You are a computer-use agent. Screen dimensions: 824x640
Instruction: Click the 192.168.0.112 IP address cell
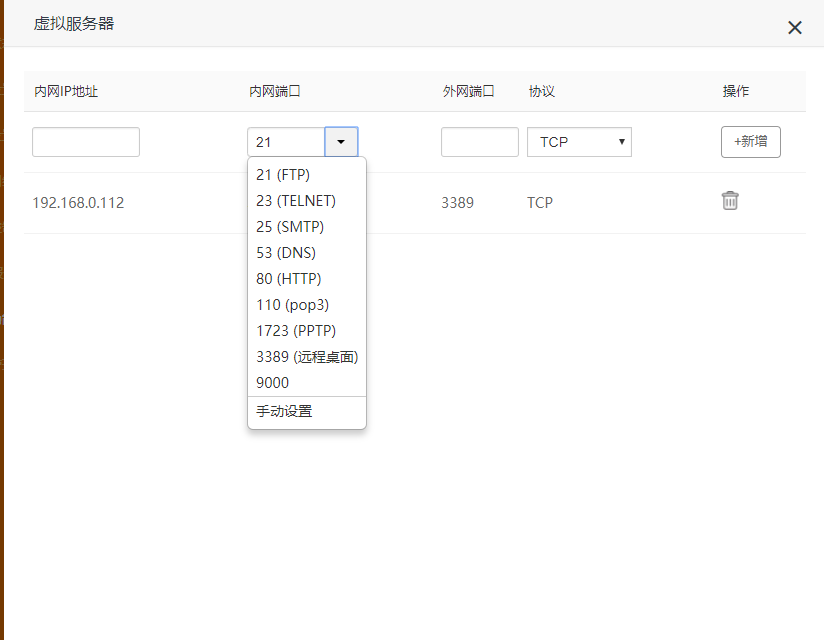[78, 203]
